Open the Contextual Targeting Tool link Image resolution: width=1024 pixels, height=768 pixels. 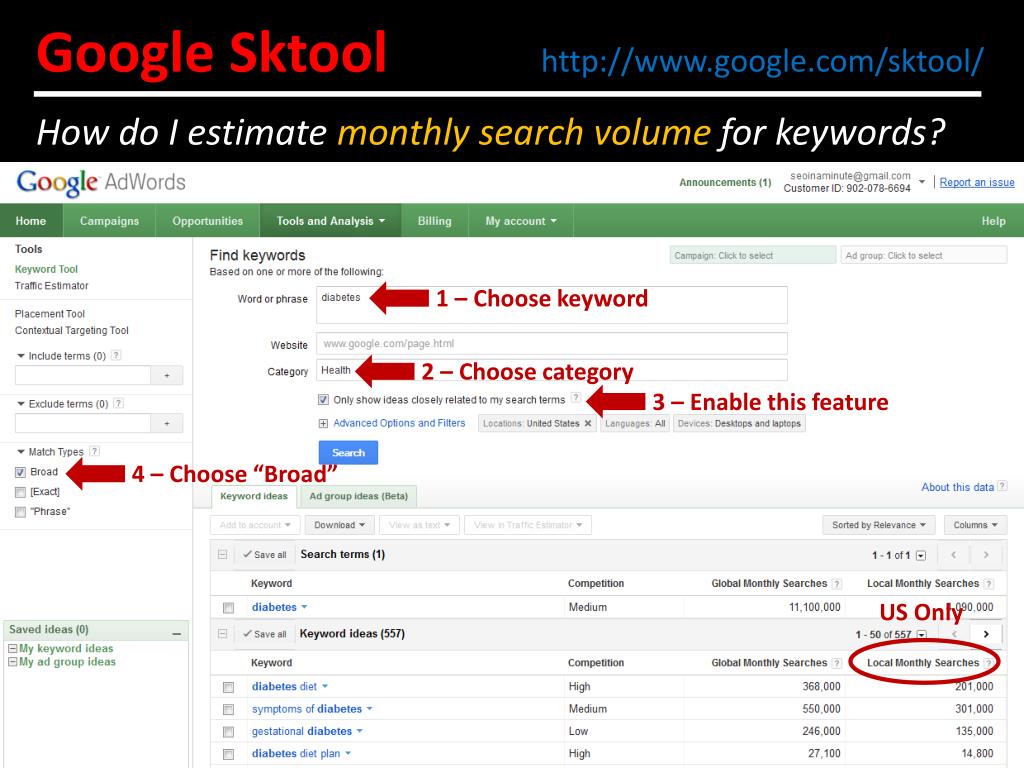72,330
